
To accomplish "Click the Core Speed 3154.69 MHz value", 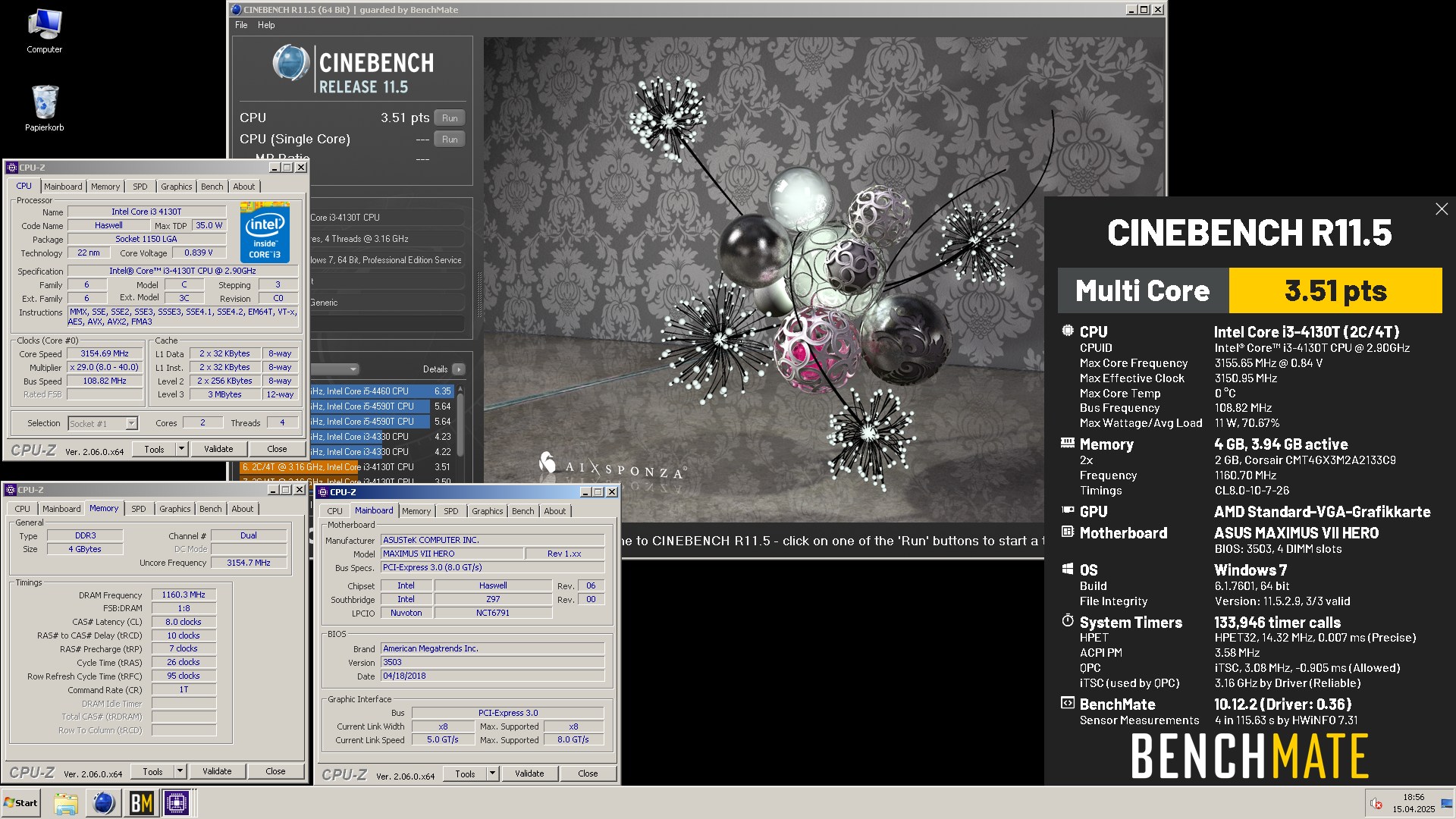I will coord(105,353).
